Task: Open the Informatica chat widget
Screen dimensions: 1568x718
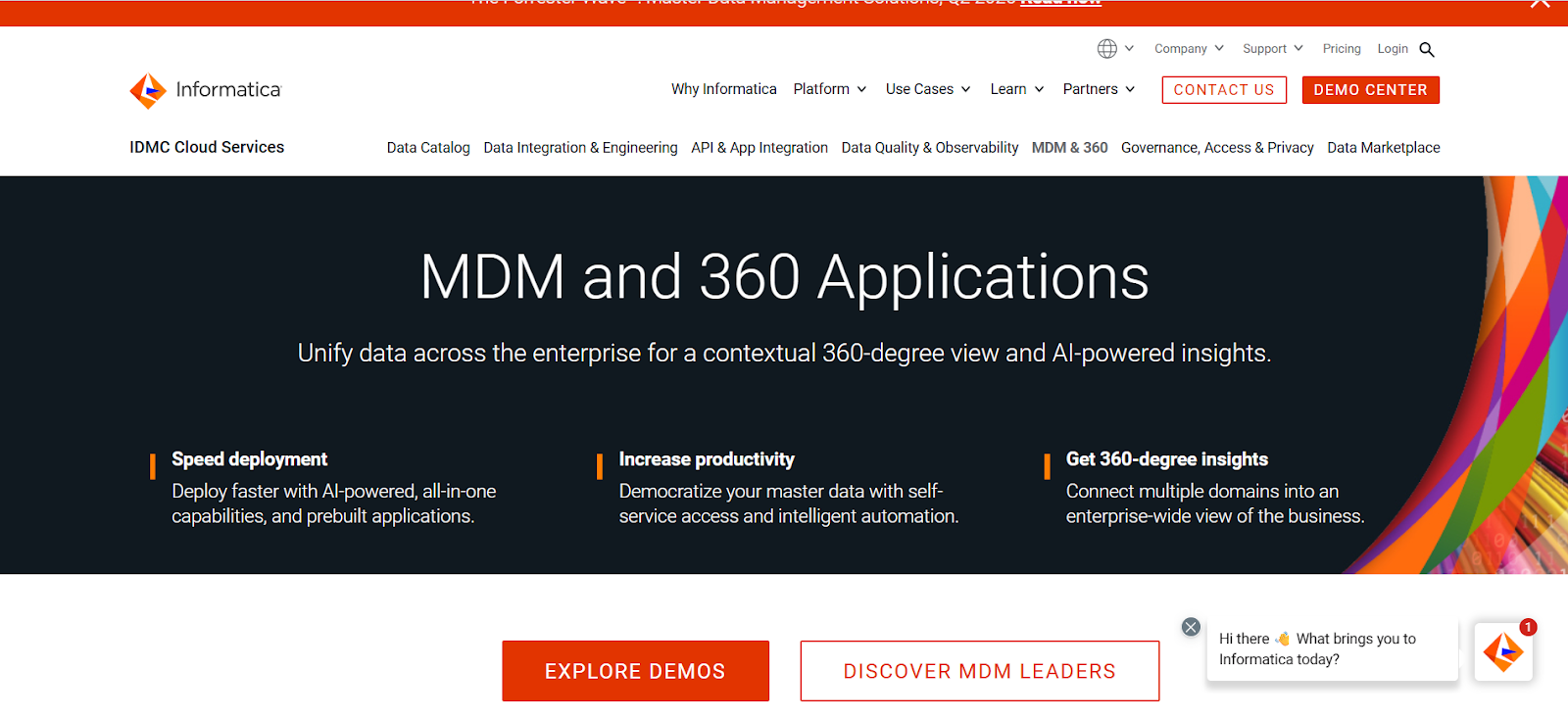Action: (1503, 651)
